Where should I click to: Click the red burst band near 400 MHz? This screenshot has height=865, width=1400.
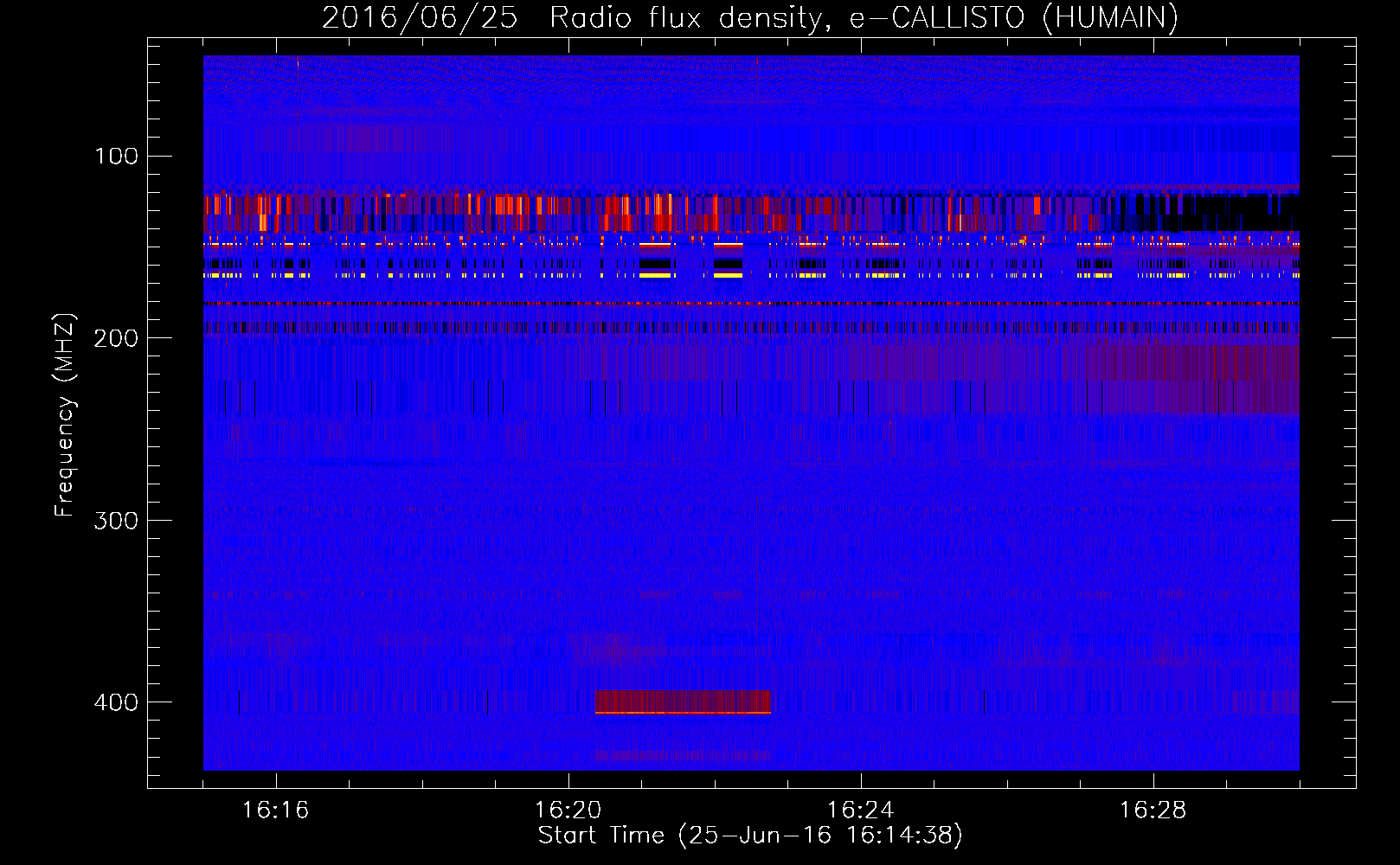[x=683, y=702]
